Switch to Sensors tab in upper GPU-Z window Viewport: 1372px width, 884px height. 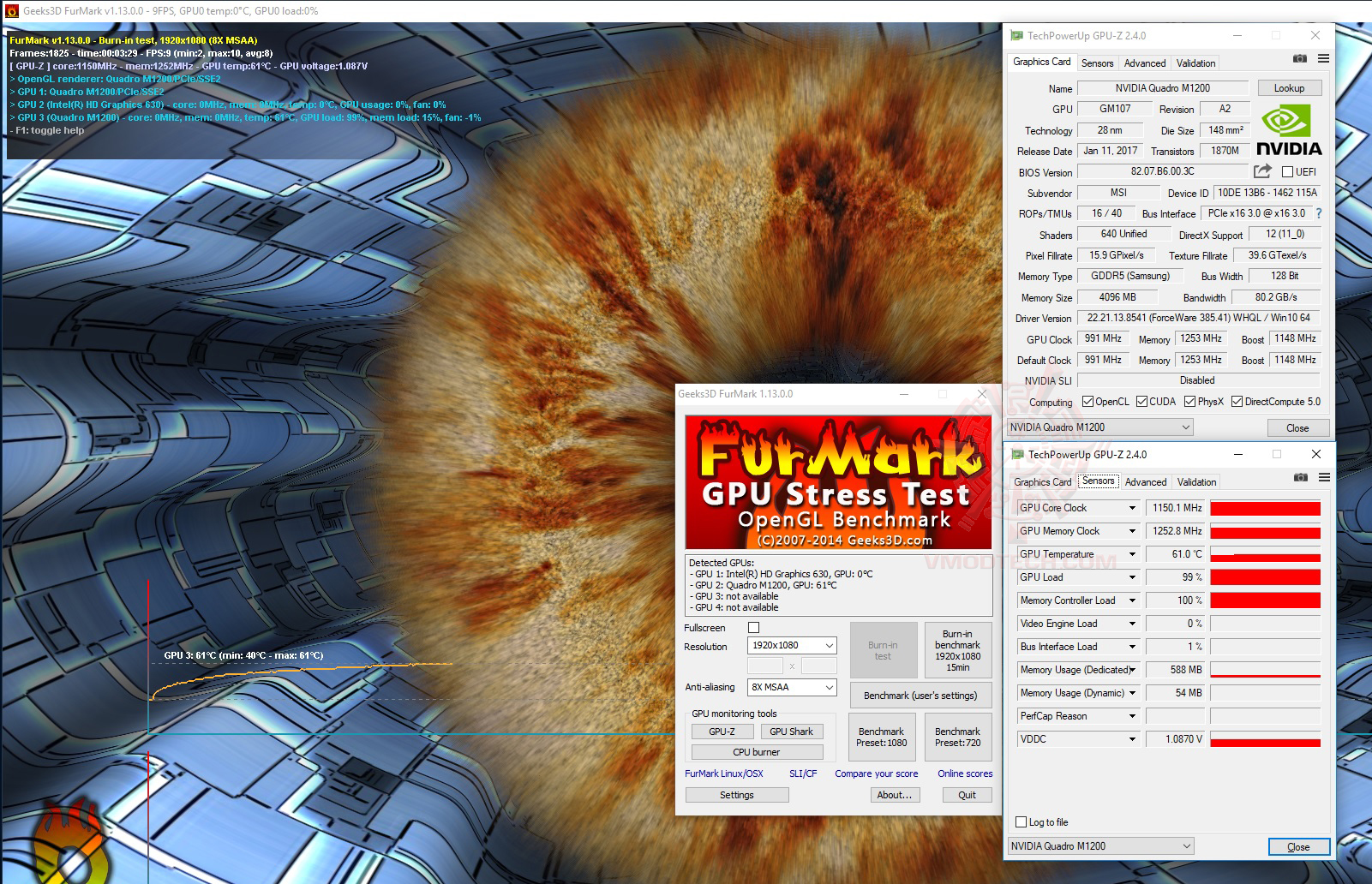1097,63
